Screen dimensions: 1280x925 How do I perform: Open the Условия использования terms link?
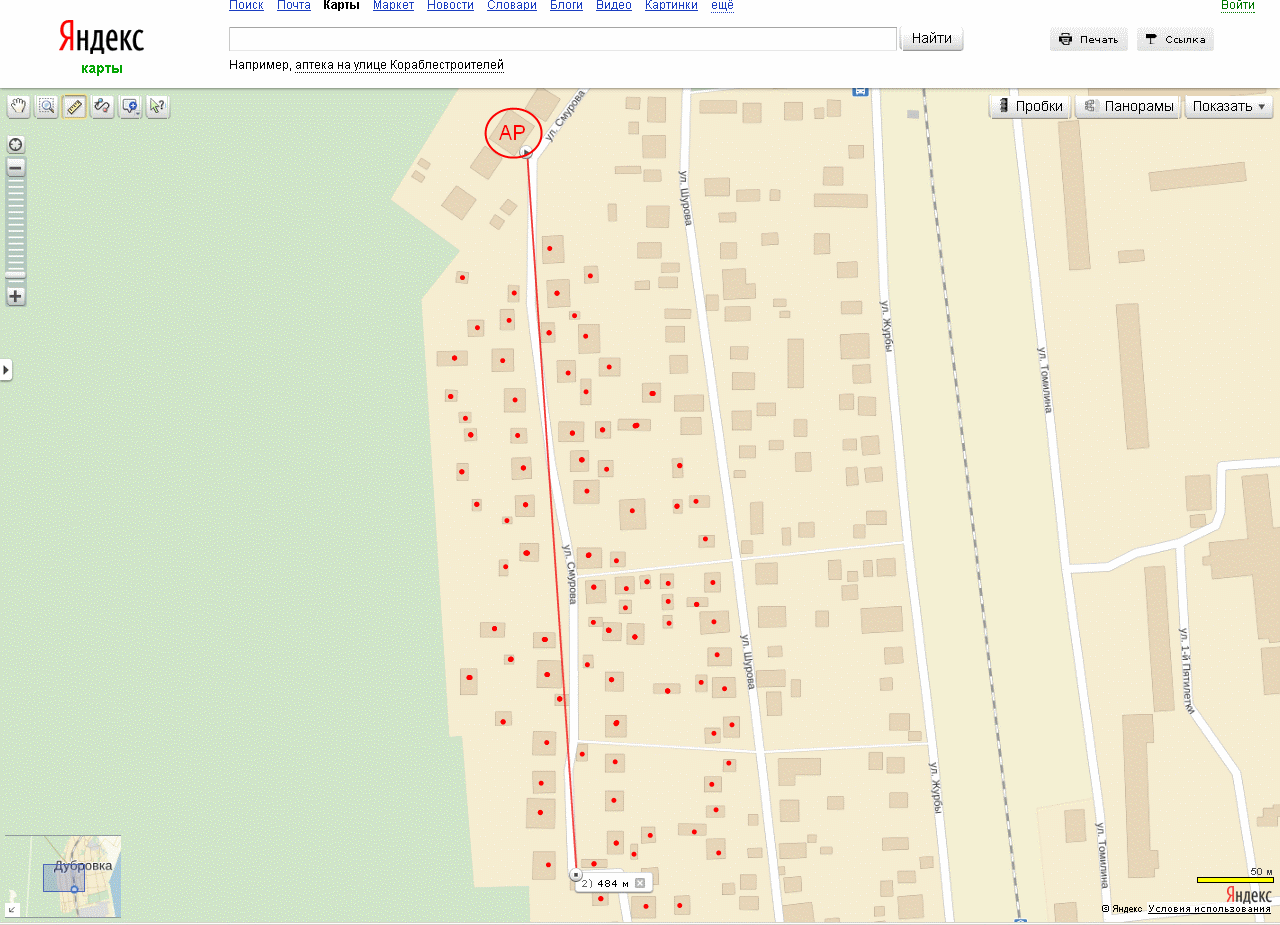[1209, 909]
